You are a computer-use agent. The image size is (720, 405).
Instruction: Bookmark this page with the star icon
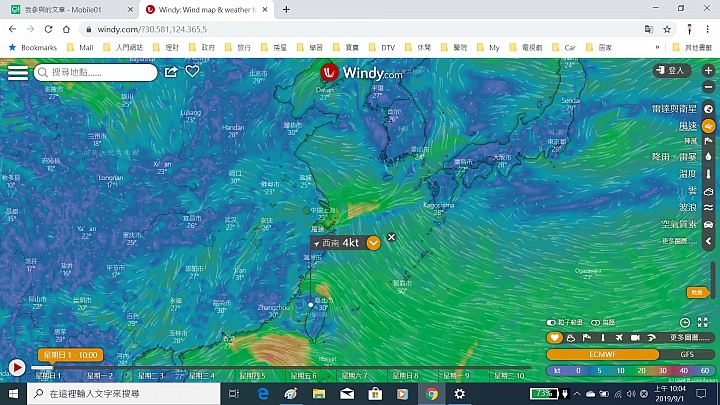667,29
